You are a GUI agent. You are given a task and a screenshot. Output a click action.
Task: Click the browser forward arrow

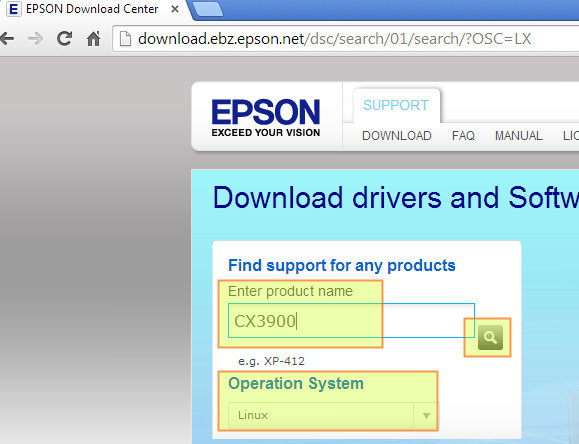(x=35, y=38)
